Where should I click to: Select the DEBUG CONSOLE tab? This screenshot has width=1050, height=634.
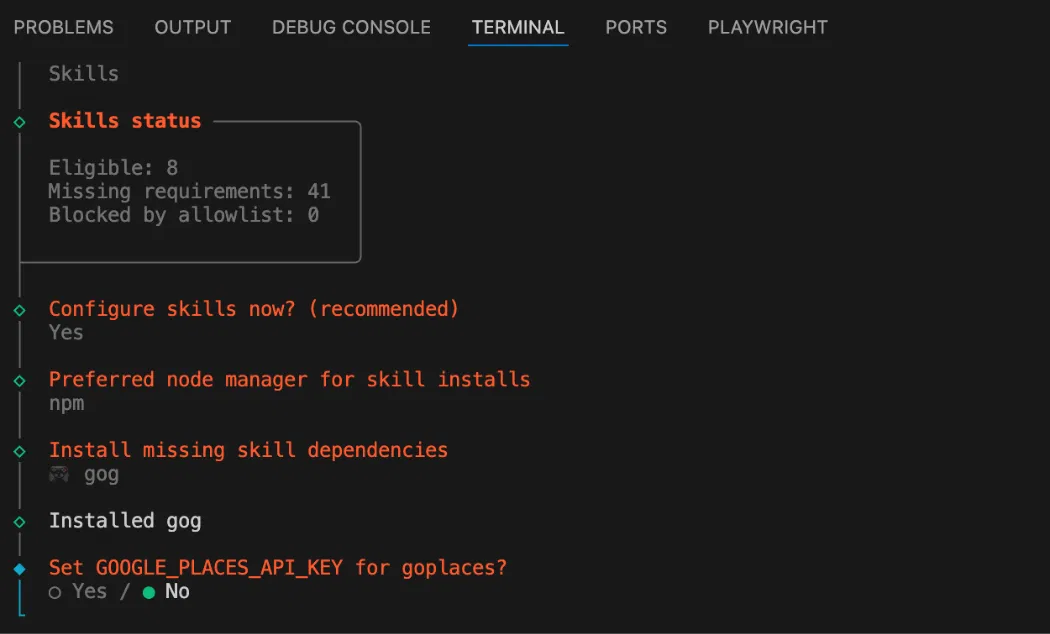(351, 28)
